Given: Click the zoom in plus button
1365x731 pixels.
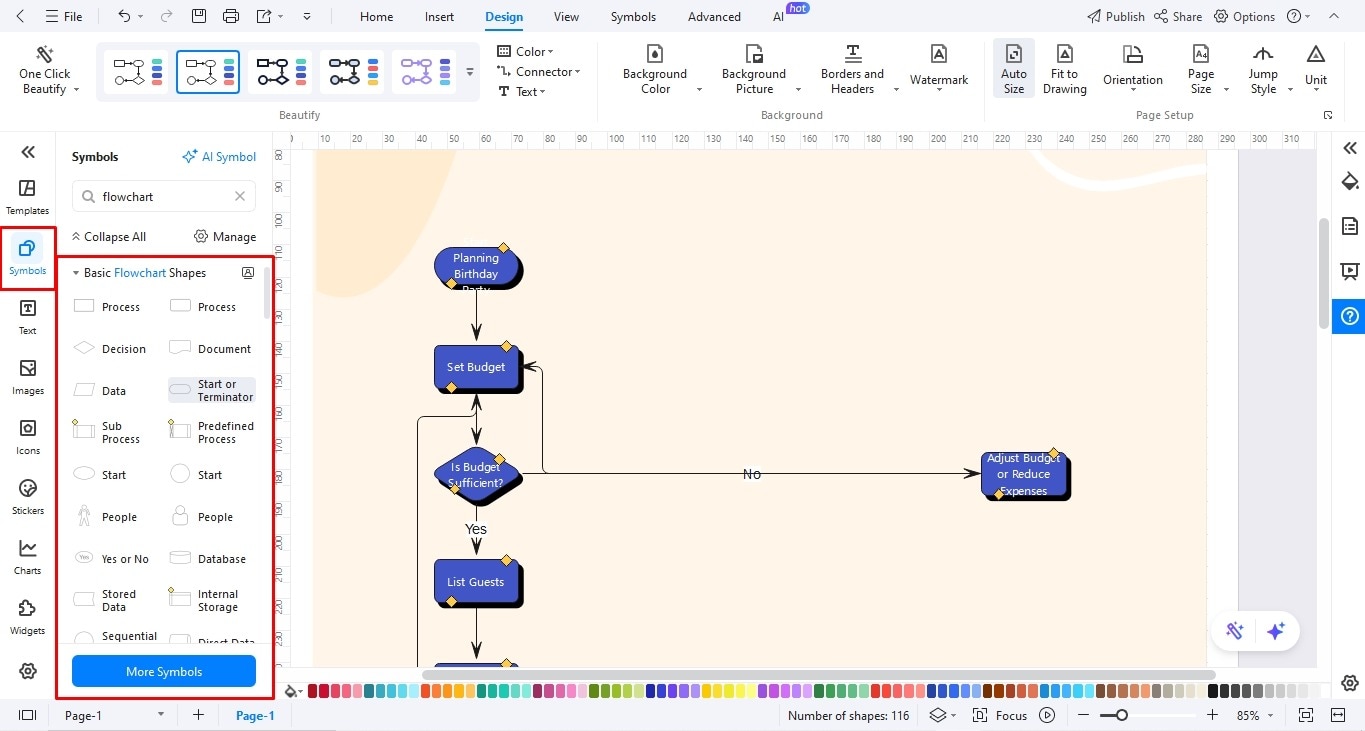Looking at the screenshot, I should pos(1212,715).
